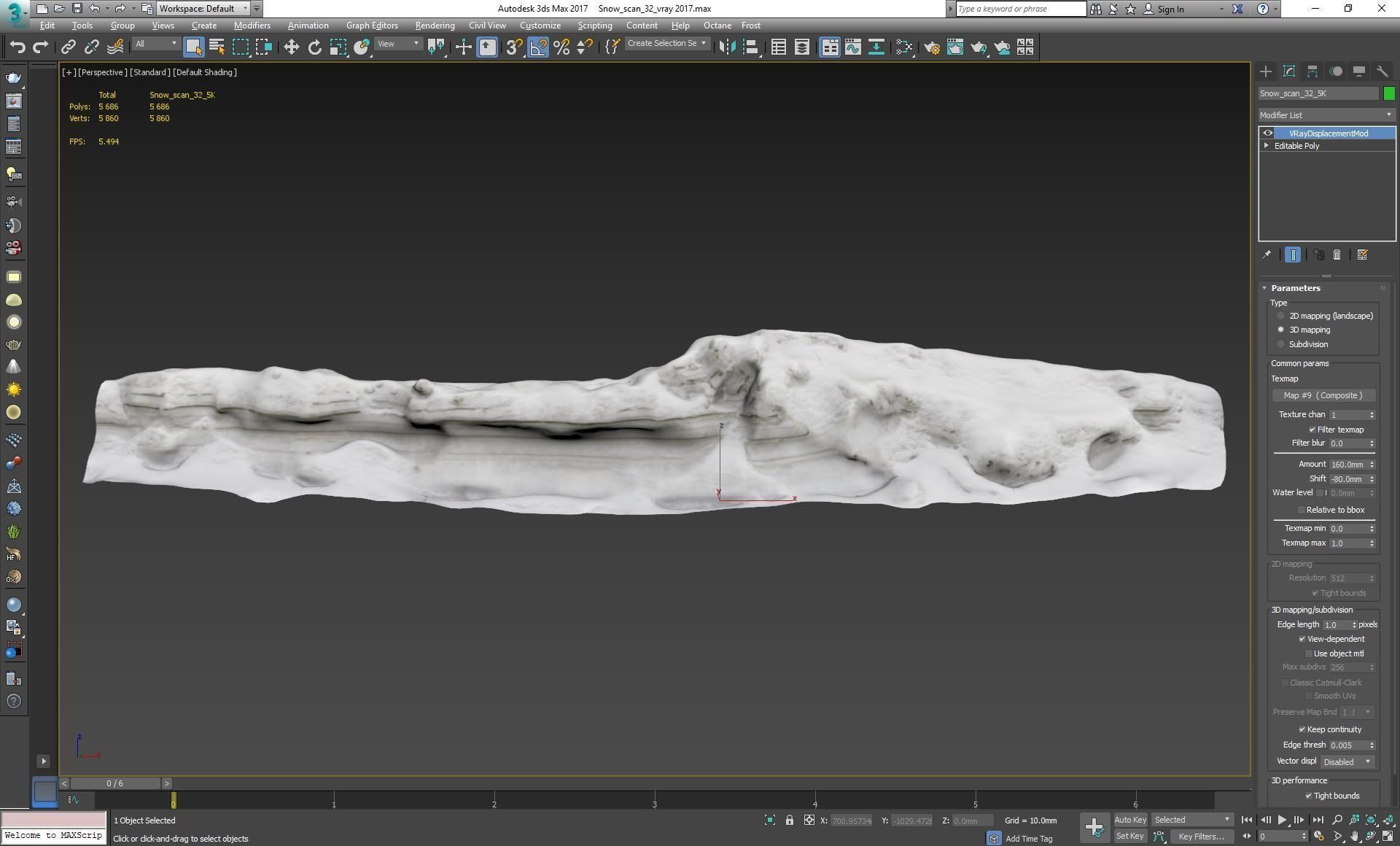The image size is (1400, 846).
Task: Click the Redo arrow in main toolbar
Action: pos(41,47)
